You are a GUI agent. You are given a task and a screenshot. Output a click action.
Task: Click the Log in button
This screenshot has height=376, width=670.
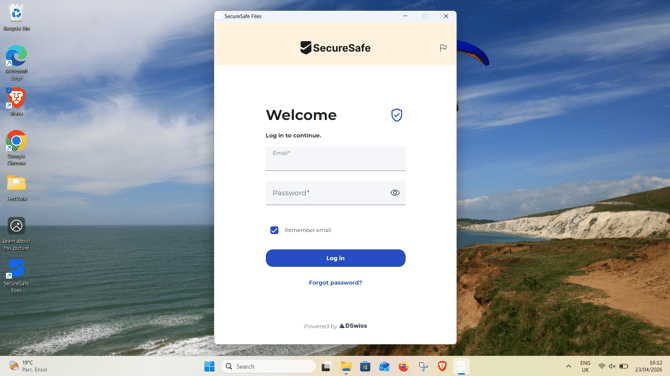point(335,258)
